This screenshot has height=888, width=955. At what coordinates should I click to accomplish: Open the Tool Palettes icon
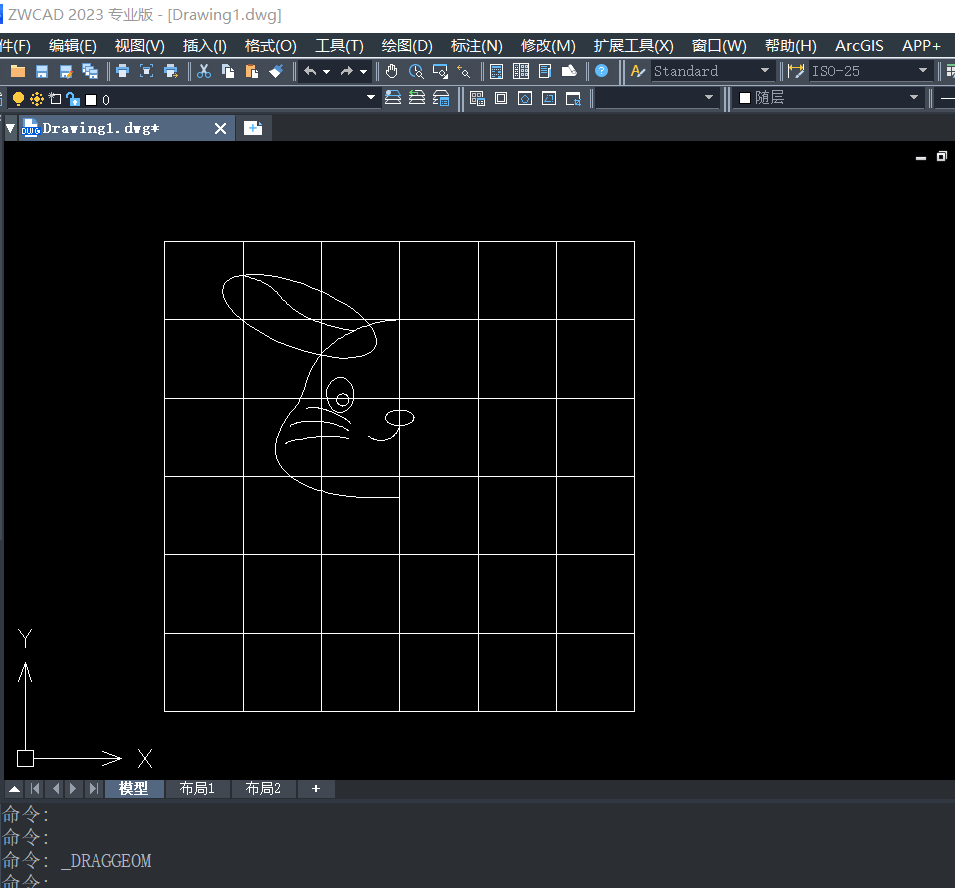(544, 71)
